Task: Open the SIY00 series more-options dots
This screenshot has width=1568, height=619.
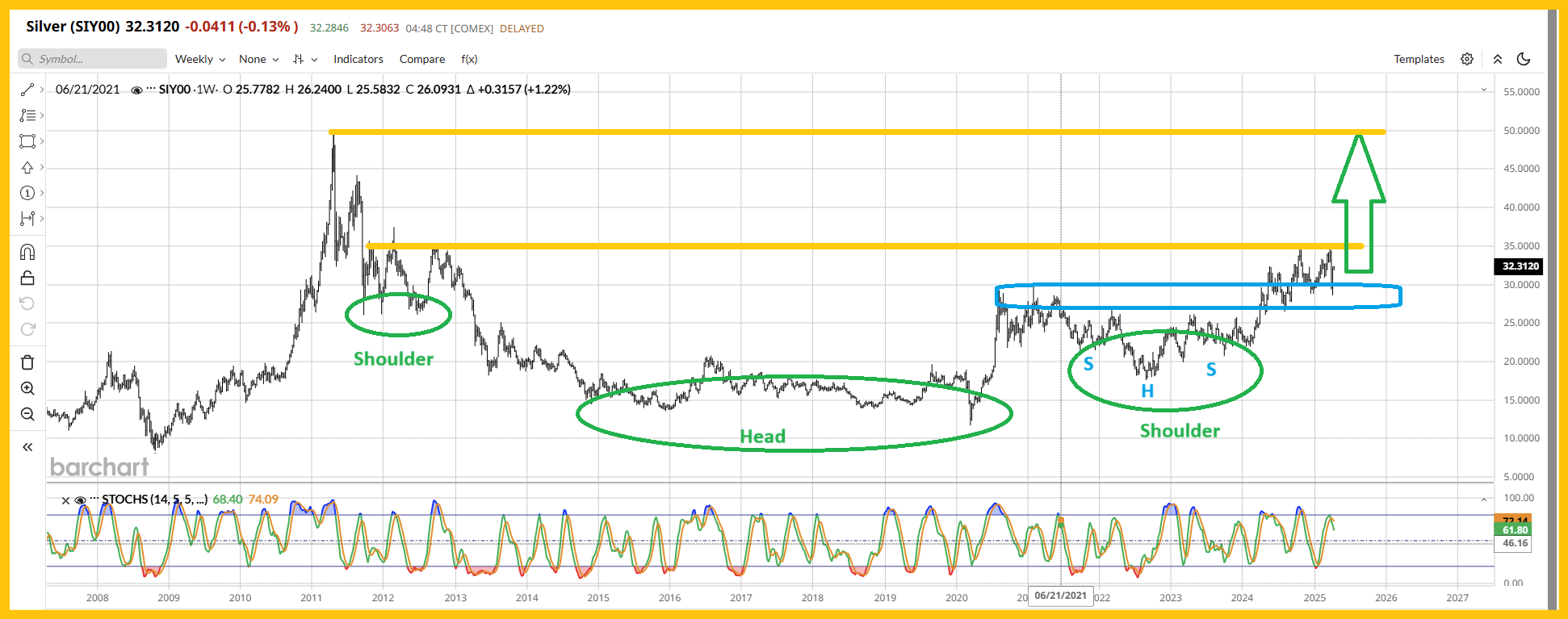Action: pyautogui.click(x=151, y=89)
